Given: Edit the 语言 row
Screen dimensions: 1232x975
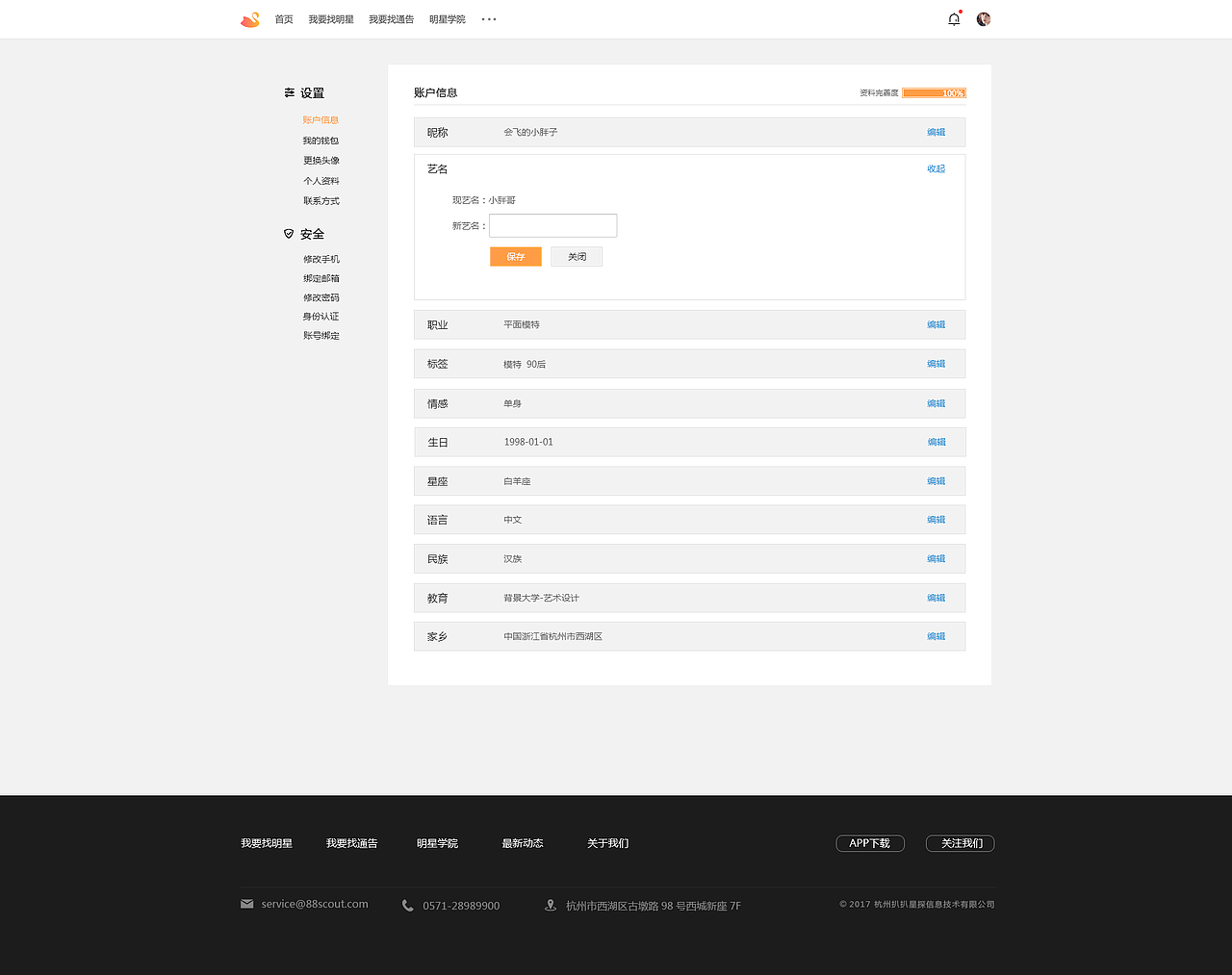Looking at the screenshot, I should (936, 520).
